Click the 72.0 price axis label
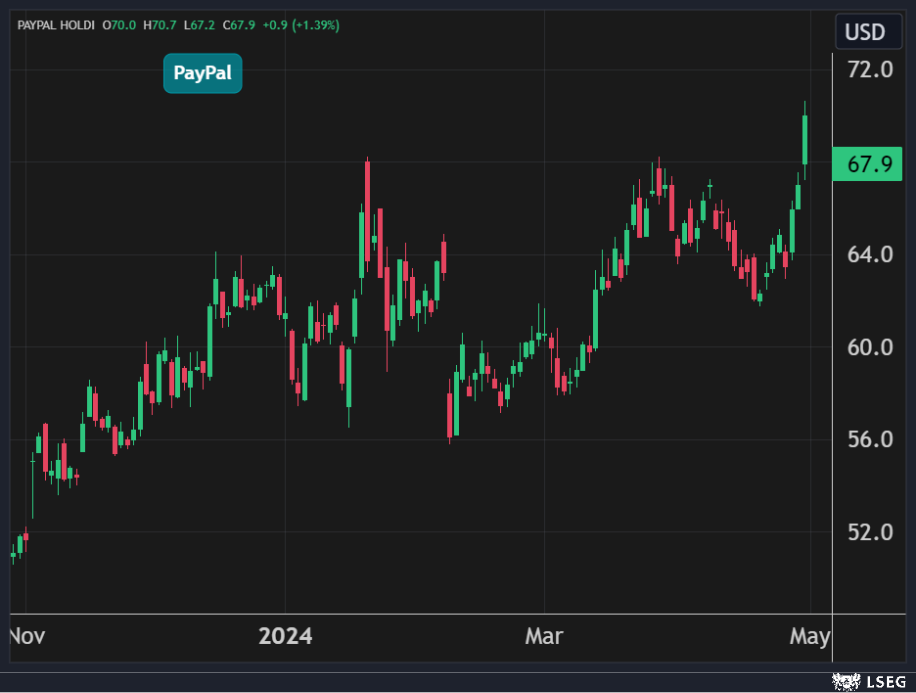The image size is (916, 693). [869, 70]
